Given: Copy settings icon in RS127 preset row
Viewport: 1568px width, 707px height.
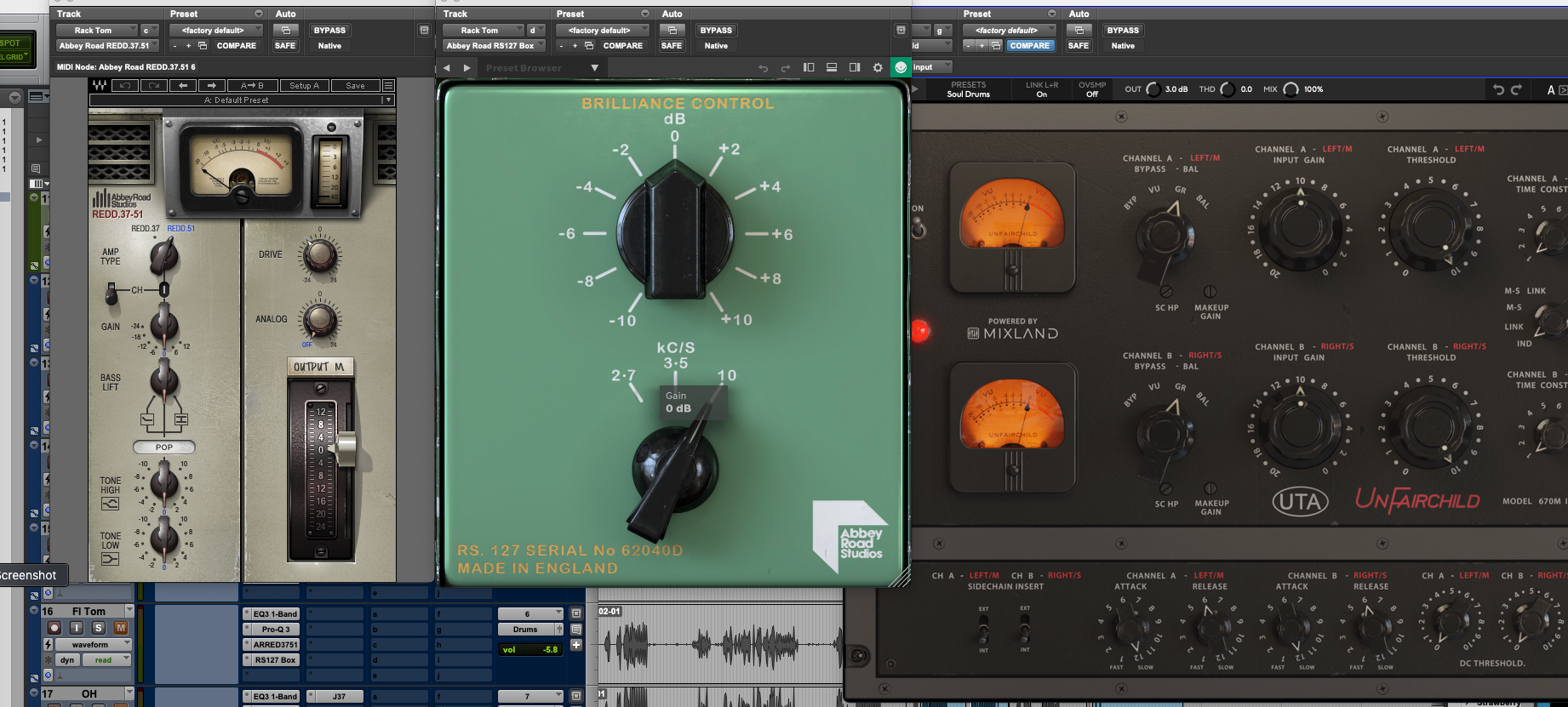Looking at the screenshot, I should (x=589, y=46).
